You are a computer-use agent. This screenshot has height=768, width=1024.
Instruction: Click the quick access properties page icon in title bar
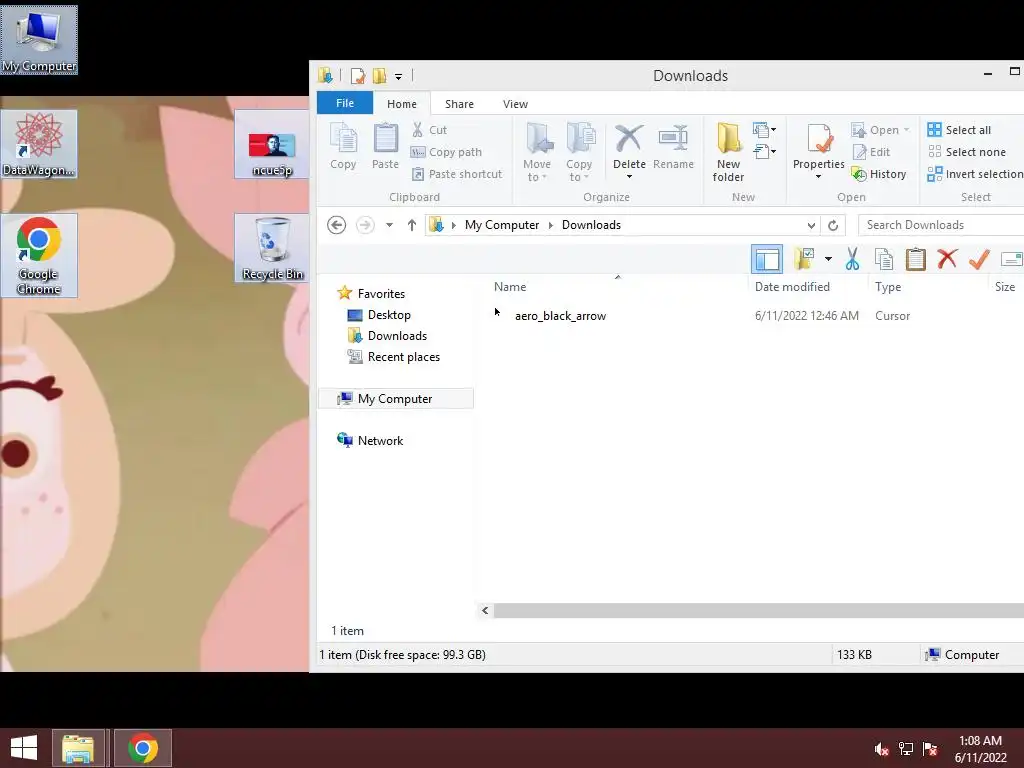click(x=357, y=76)
